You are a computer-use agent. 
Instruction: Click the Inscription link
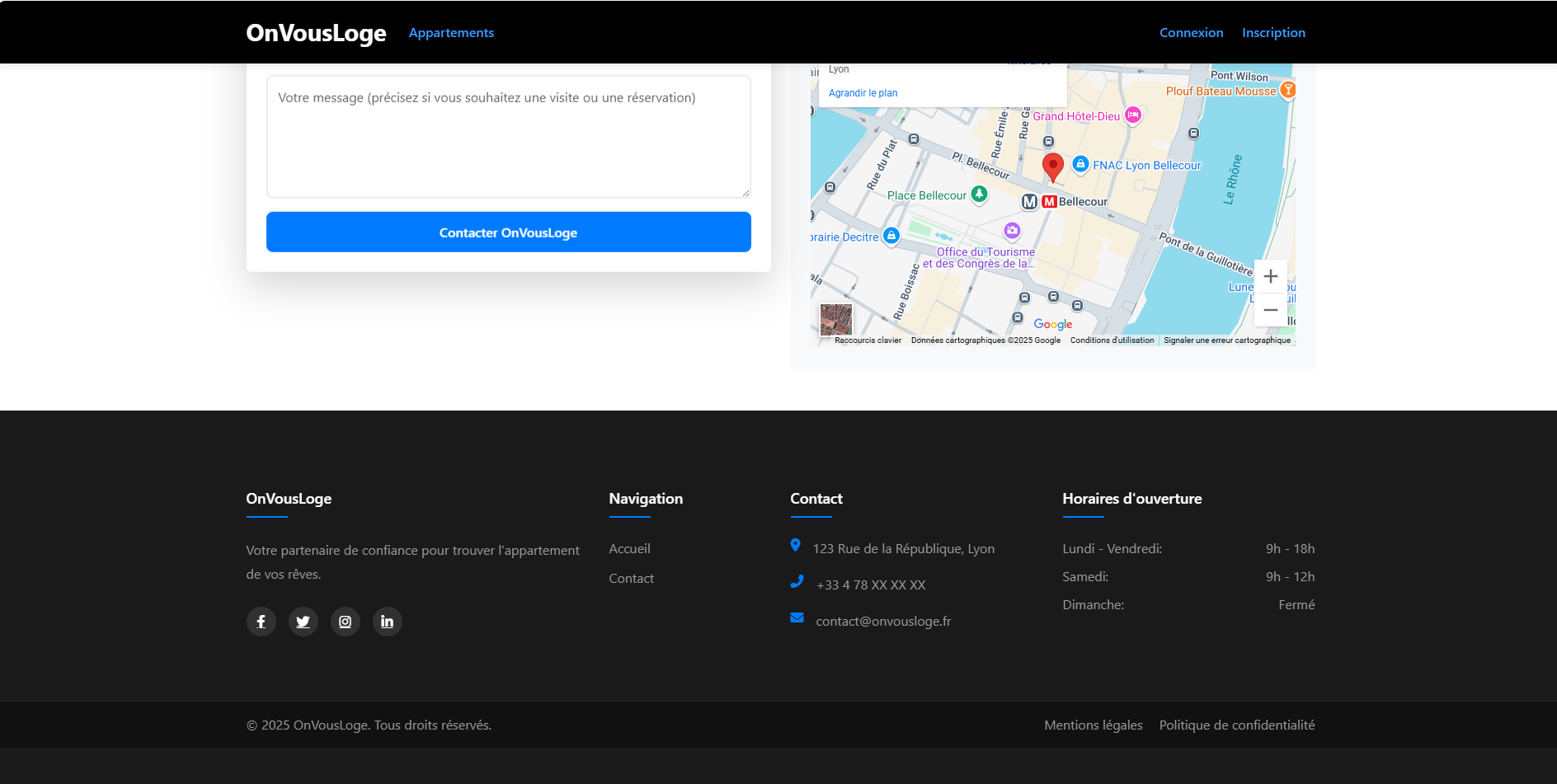click(1273, 33)
